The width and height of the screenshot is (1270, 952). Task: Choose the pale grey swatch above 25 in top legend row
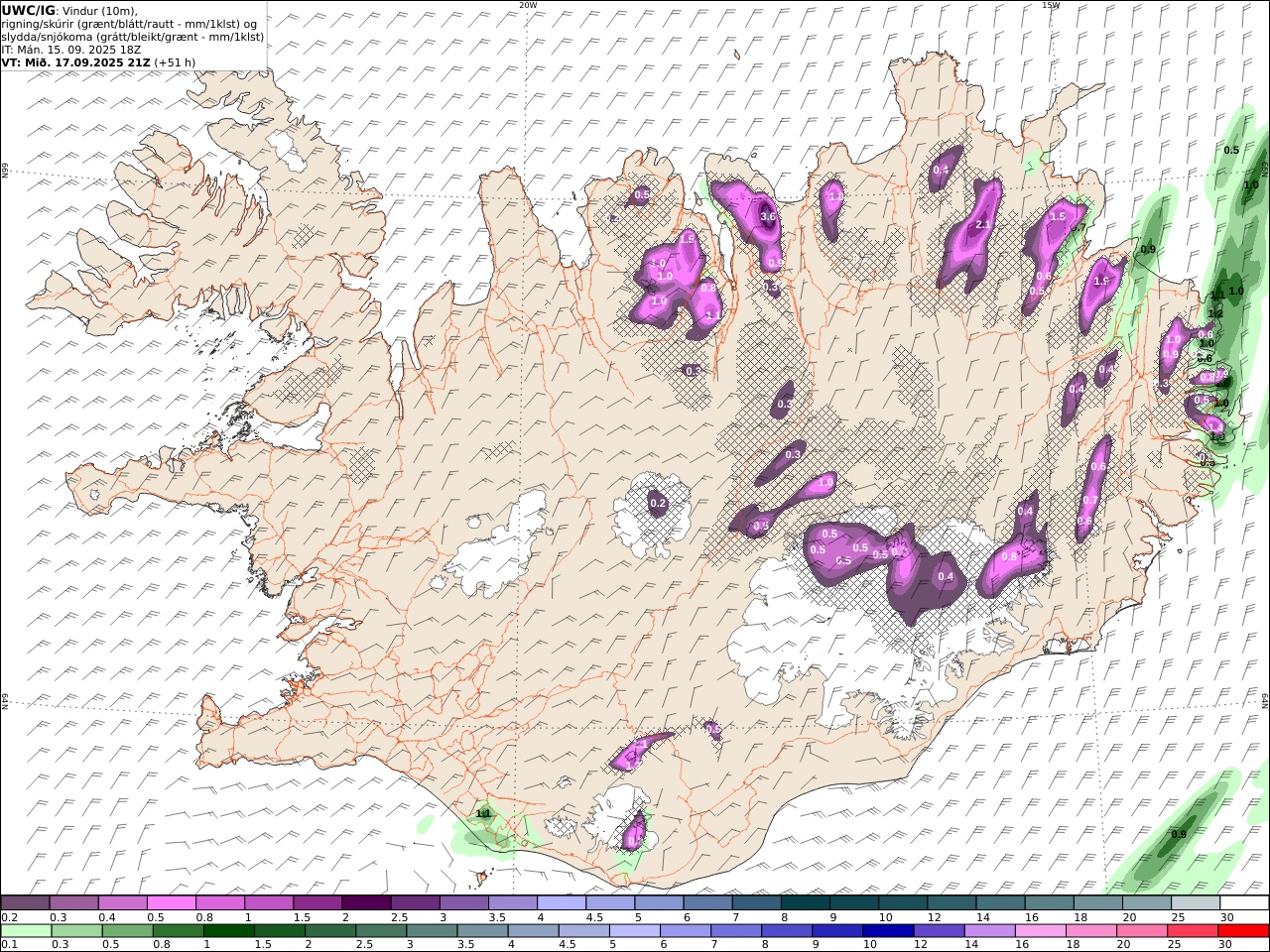pos(1195,902)
